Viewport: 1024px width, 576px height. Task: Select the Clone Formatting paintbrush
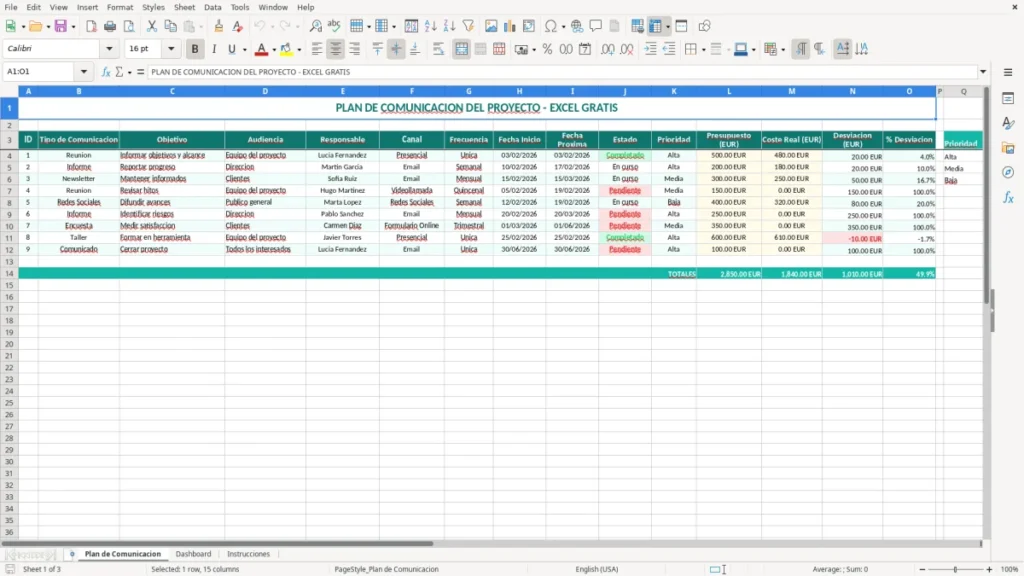click(219, 26)
